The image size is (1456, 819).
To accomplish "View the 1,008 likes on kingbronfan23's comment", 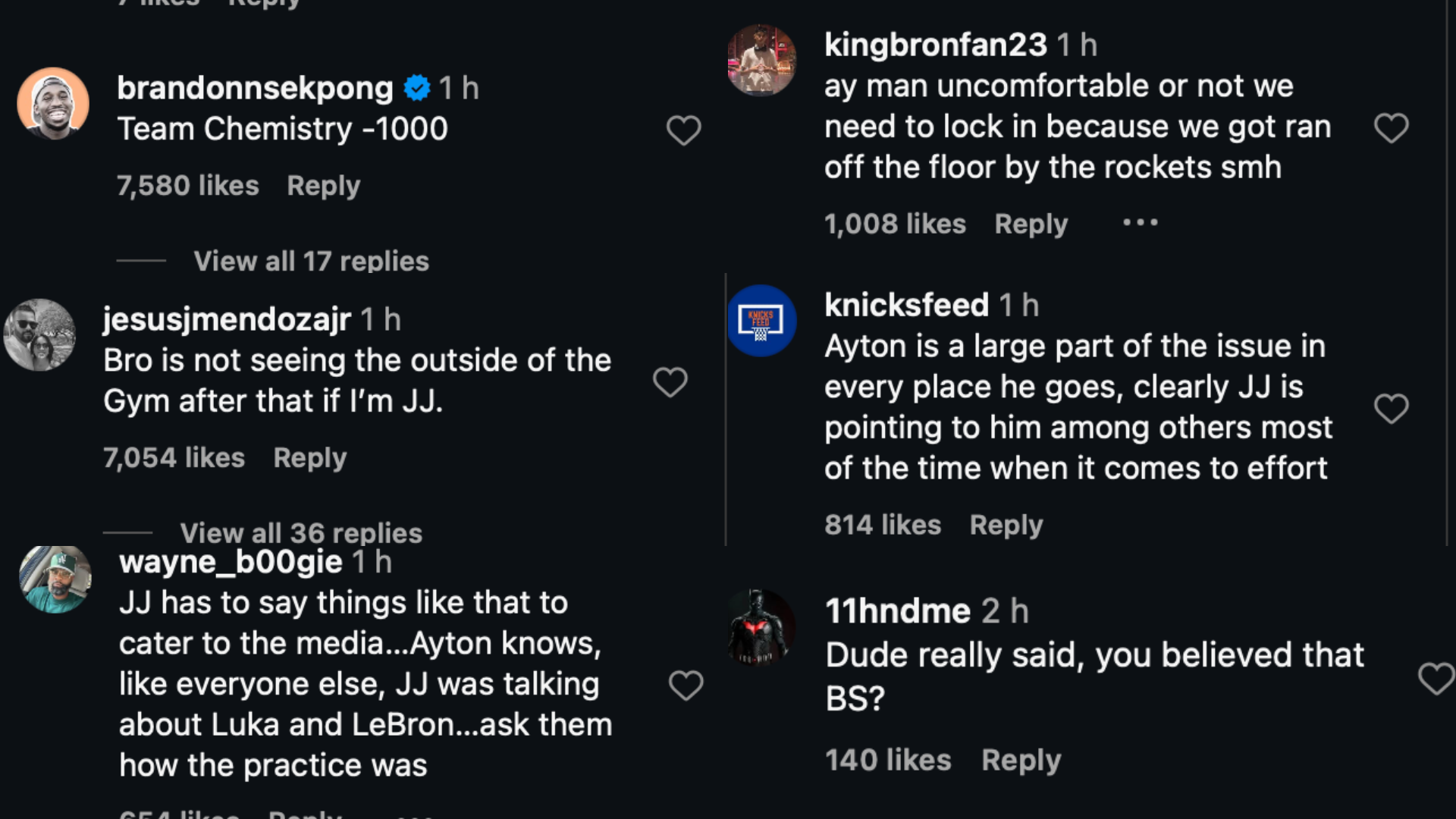I will [895, 224].
